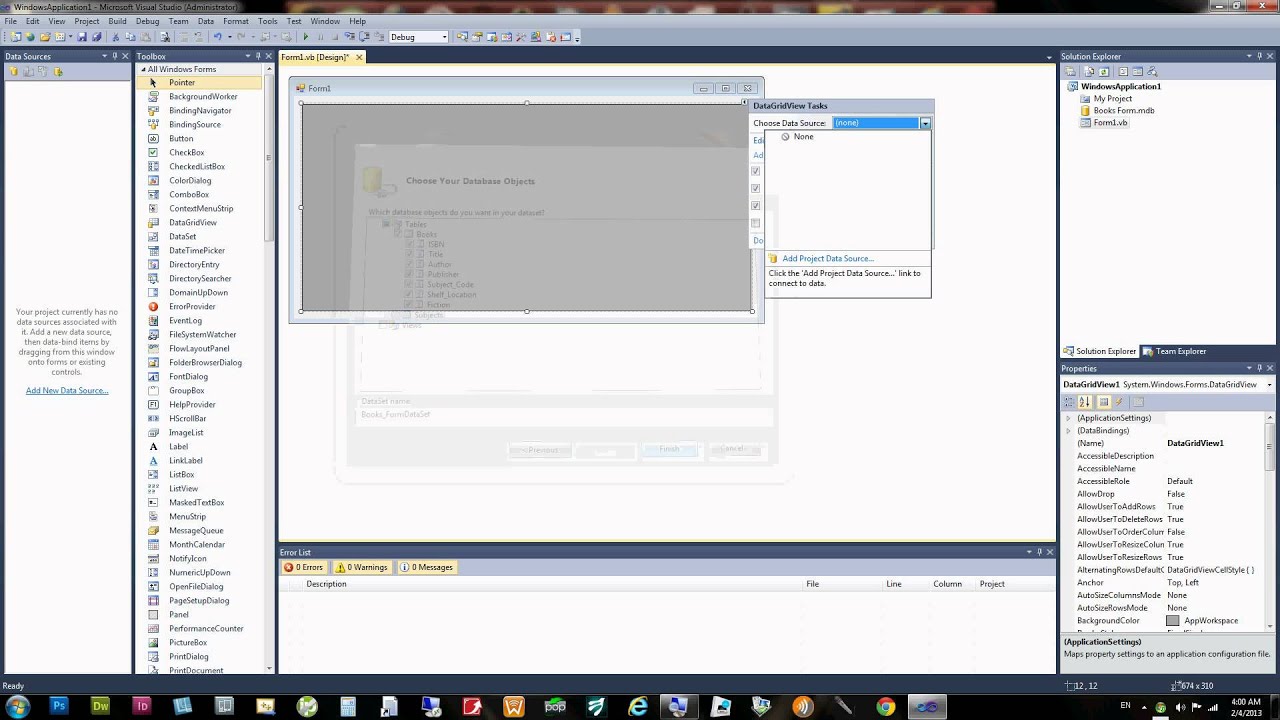This screenshot has height=720, width=1280.
Task: Expand (DataBindings) property node
Action: tap(1068, 431)
